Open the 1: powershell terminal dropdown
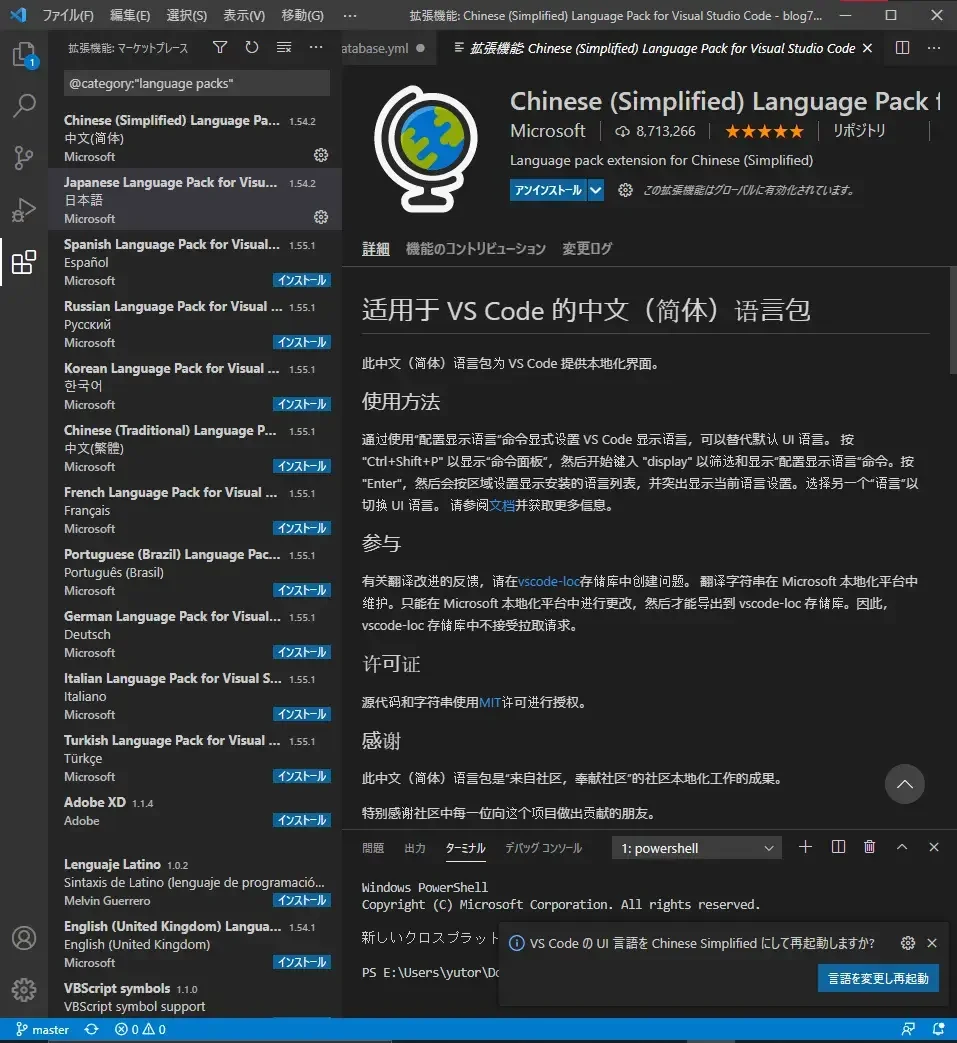This screenshot has height=1043, width=957. [695, 847]
